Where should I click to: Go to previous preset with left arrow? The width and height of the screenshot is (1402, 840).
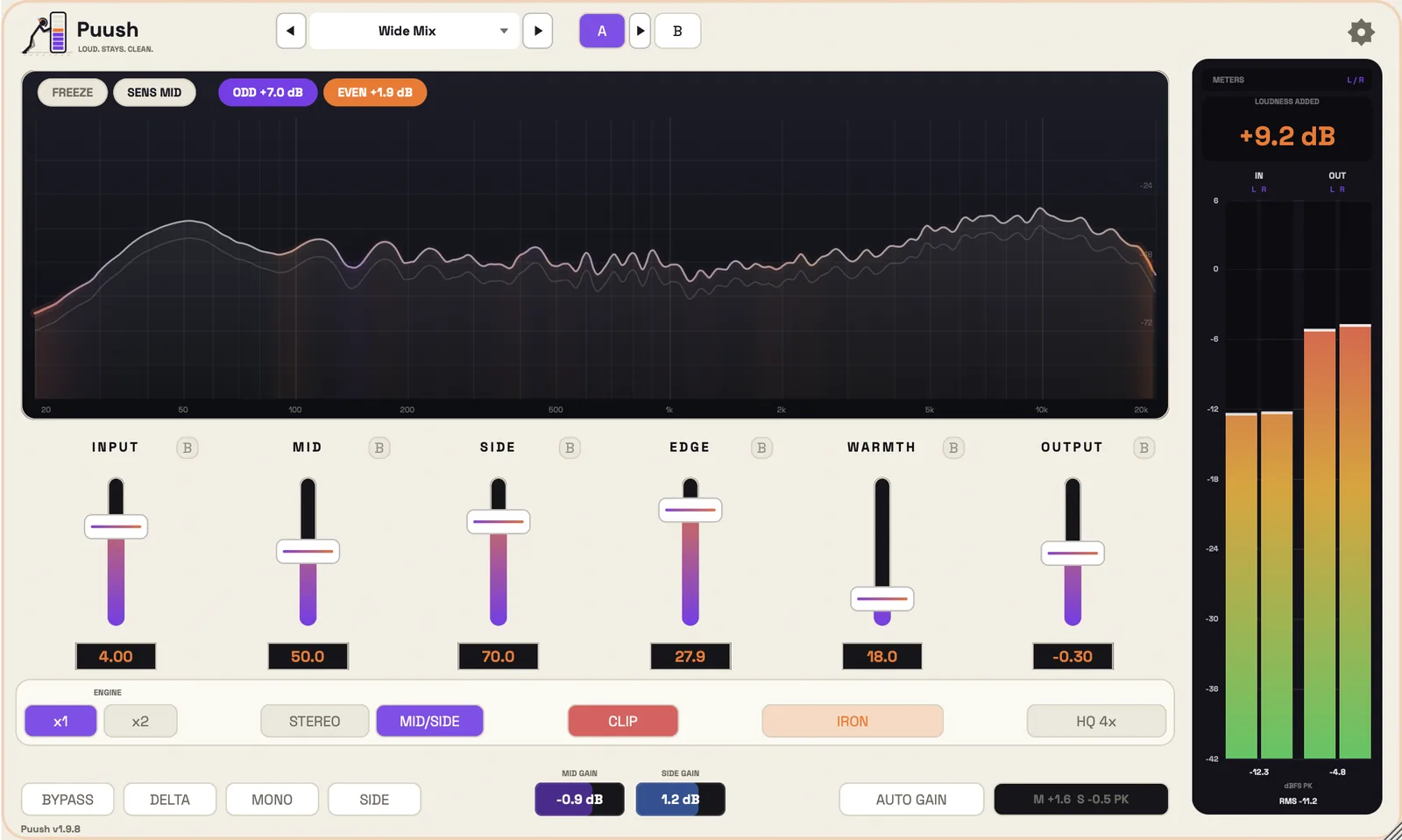pos(291,31)
